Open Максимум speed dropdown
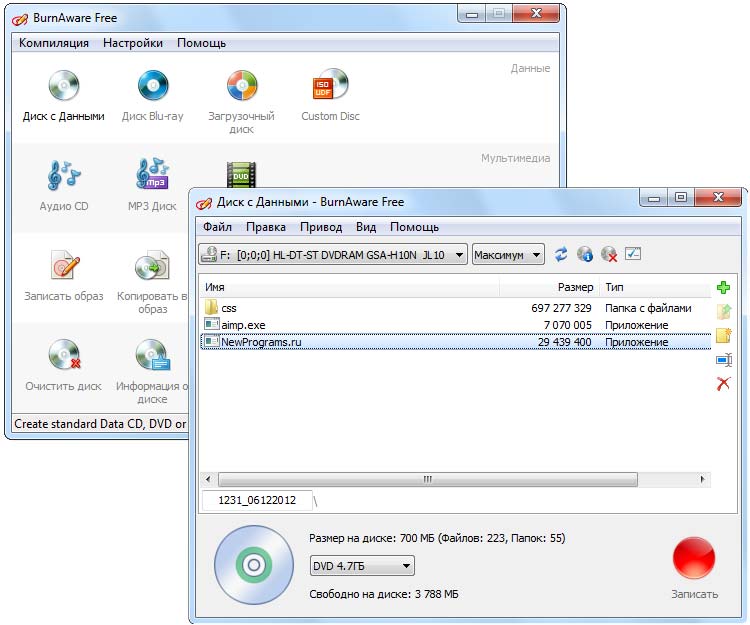 coord(507,255)
